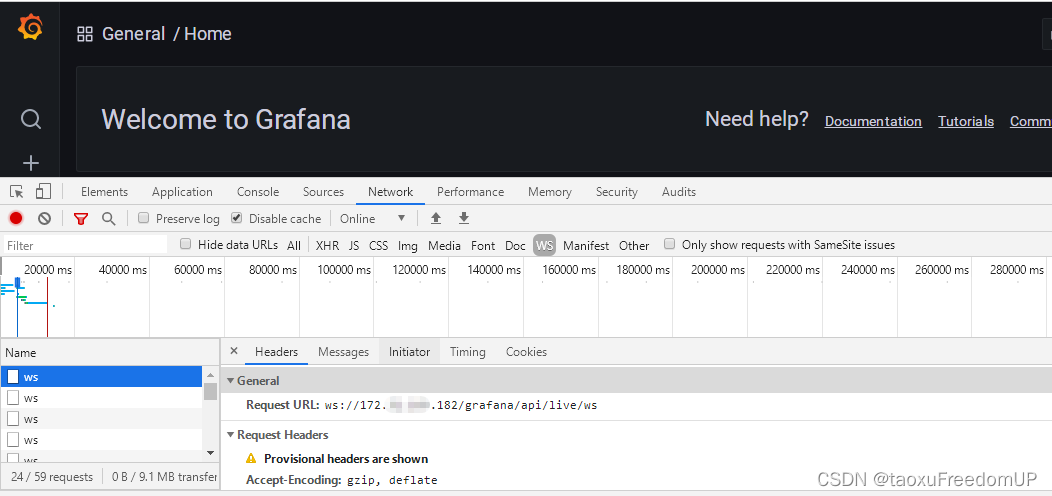Filter requests by Media
Image resolution: width=1052 pixels, height=496 pixels.
coord(444,246)
